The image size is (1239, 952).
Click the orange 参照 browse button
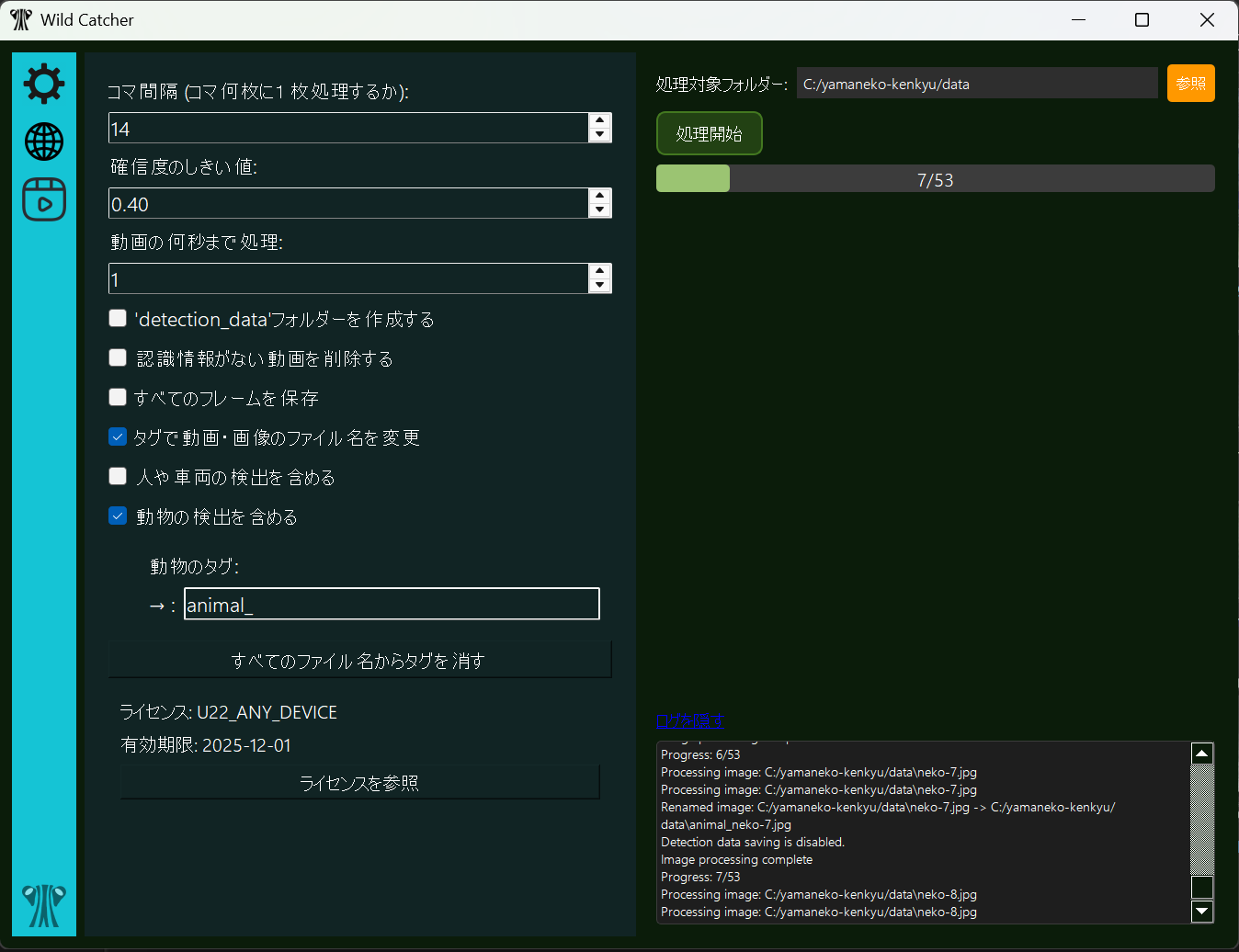point(1190,83)
